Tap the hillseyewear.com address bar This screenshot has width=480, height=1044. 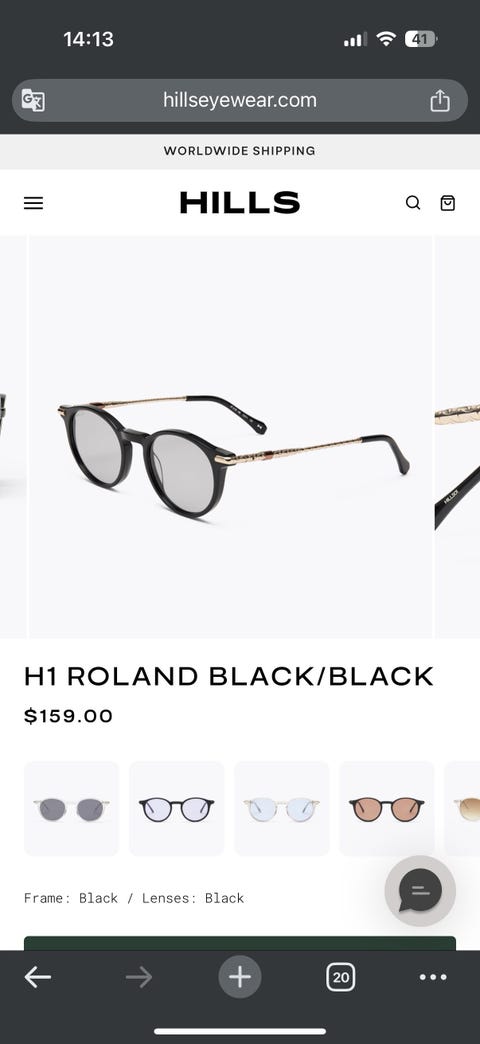coord(240,101)
